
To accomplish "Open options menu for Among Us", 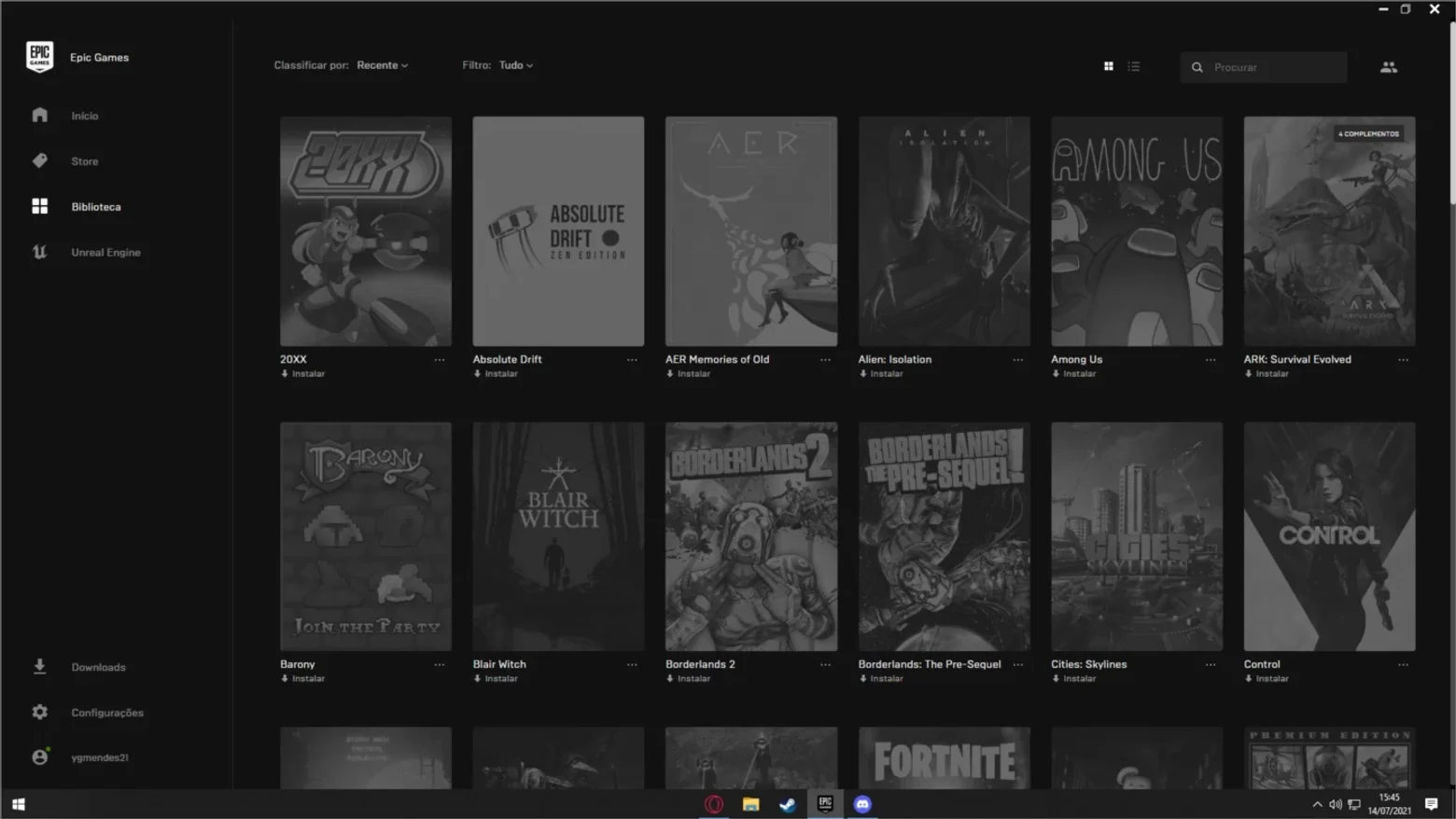I will click(x=1211, y=359).
